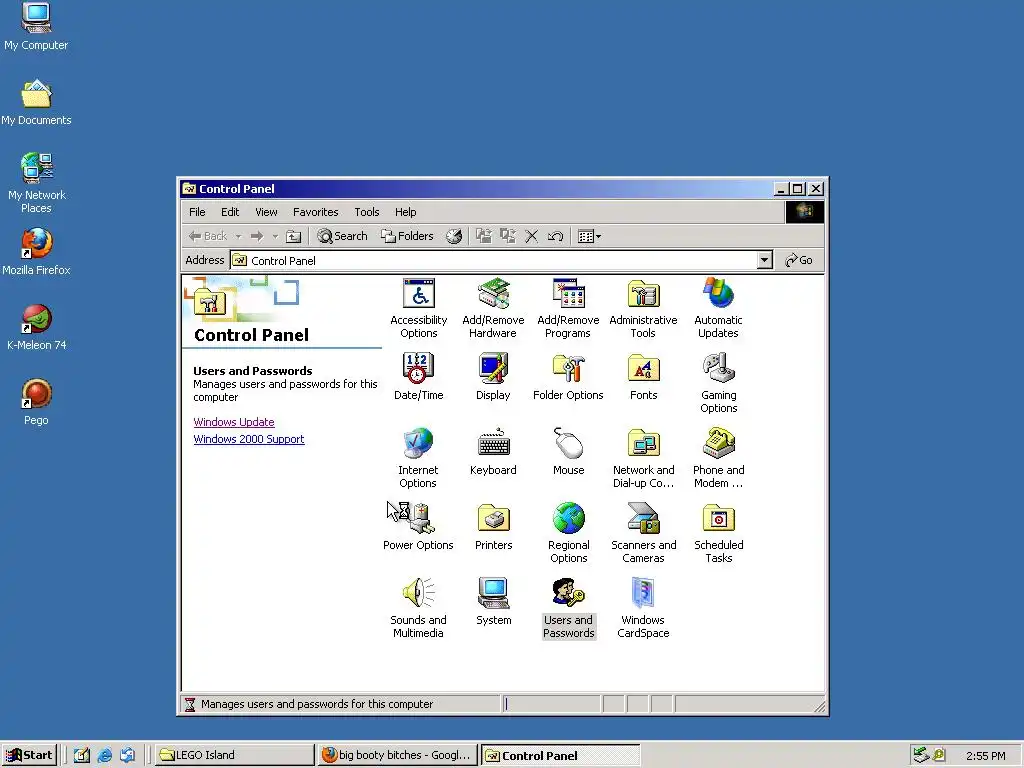Click the Delete toolbar icon

coord(532,236)
